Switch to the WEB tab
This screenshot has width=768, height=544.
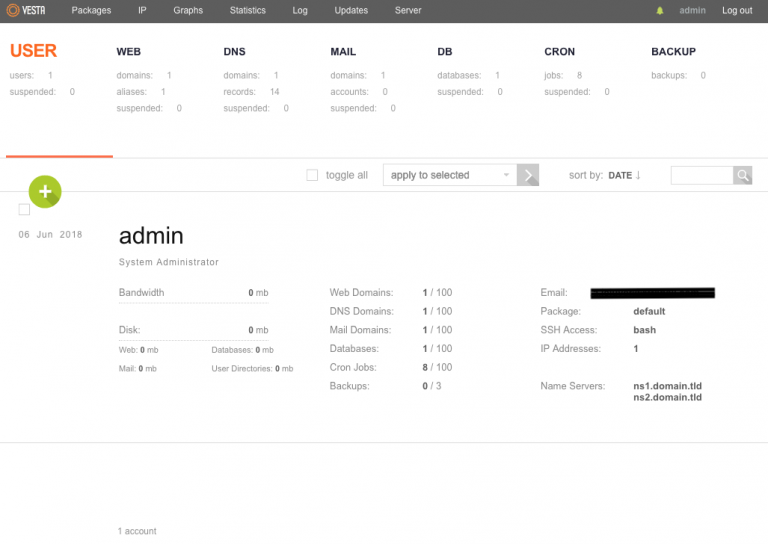128,51
